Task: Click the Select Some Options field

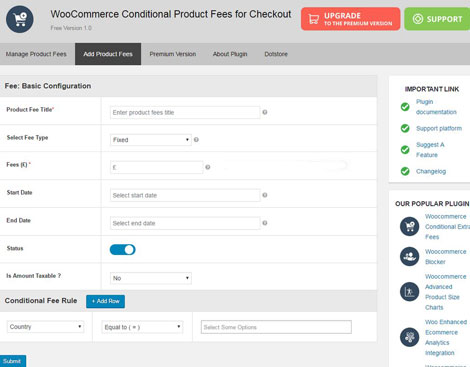Action: (x=276, y=327)
